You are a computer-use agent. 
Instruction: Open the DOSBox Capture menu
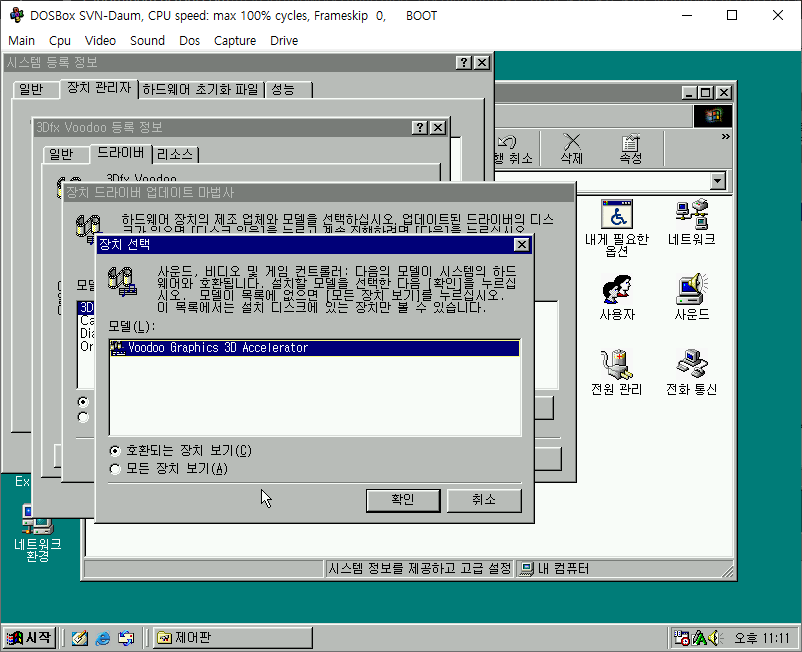point(235,40)
